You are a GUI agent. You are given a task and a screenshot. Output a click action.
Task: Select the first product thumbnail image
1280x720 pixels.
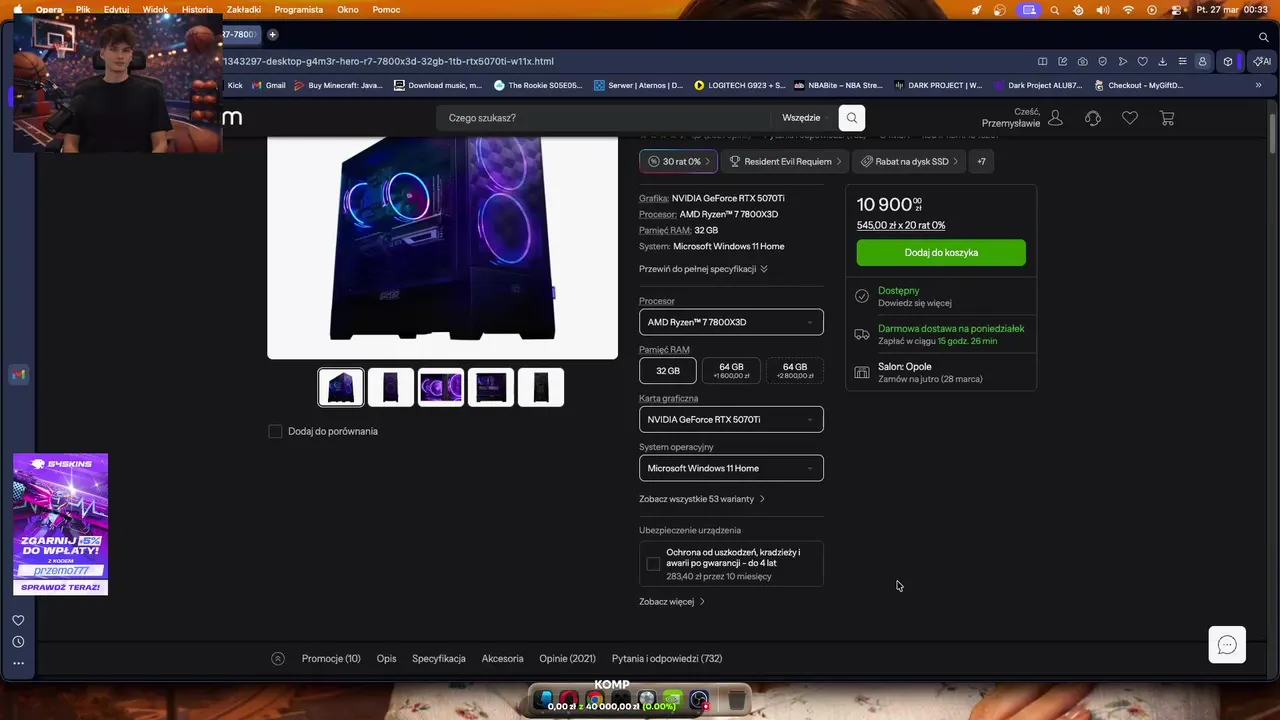341,387
